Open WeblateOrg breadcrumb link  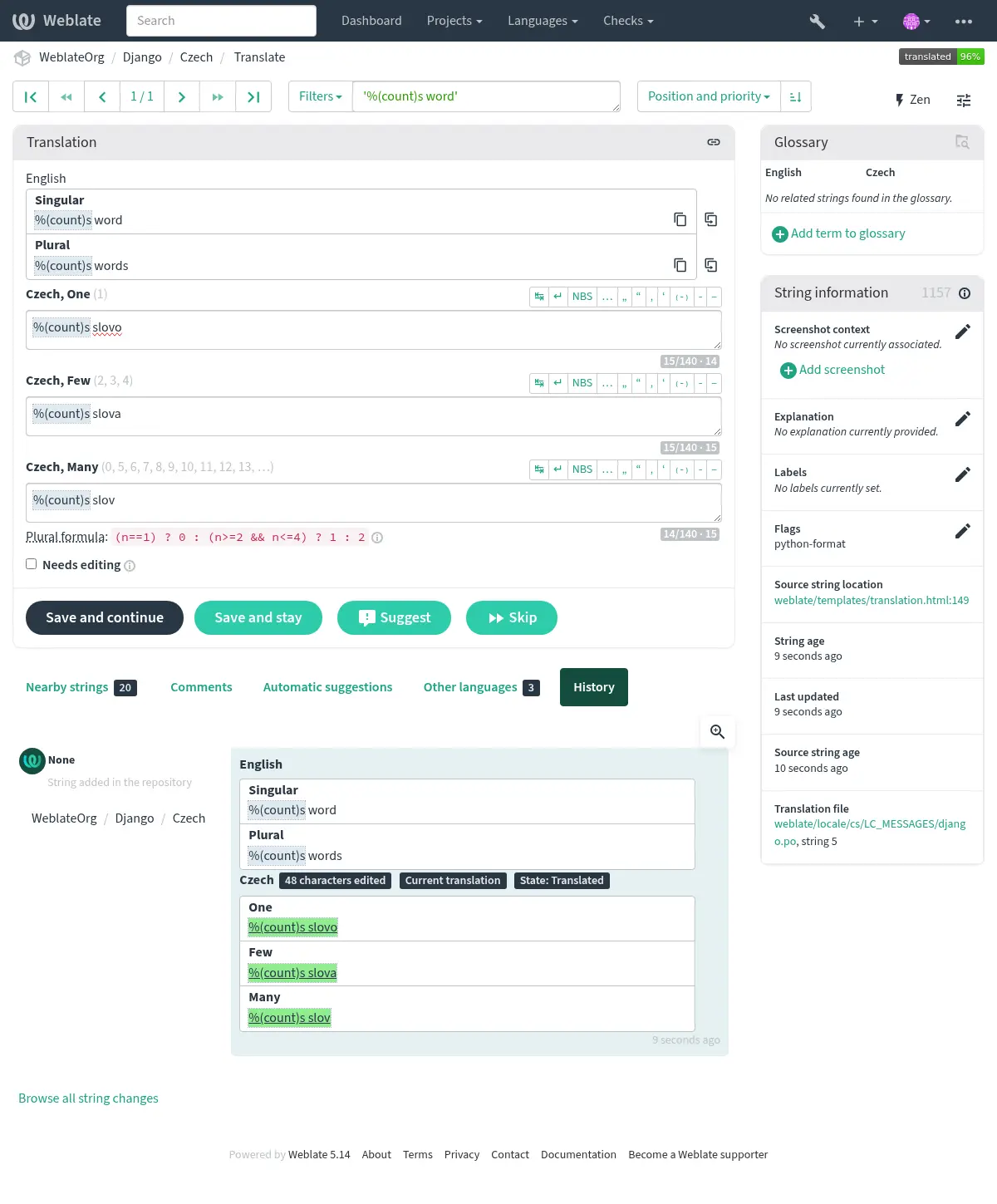point(71,57)
